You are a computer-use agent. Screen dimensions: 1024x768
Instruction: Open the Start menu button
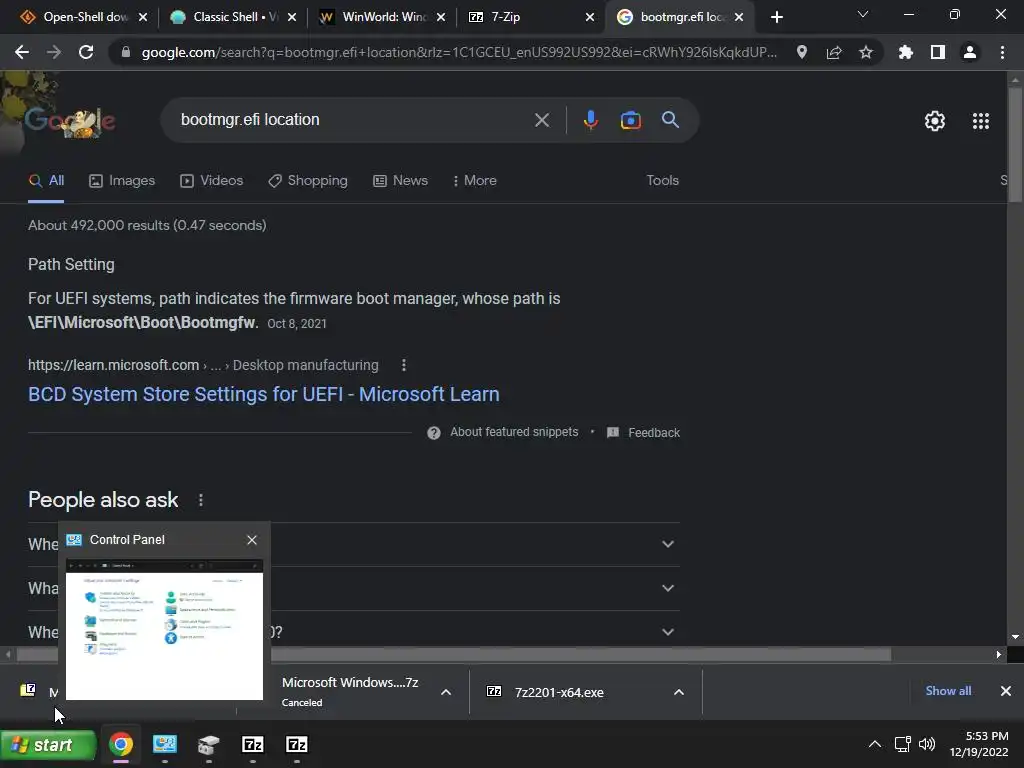pyautogui.click(x=48, y=745)
